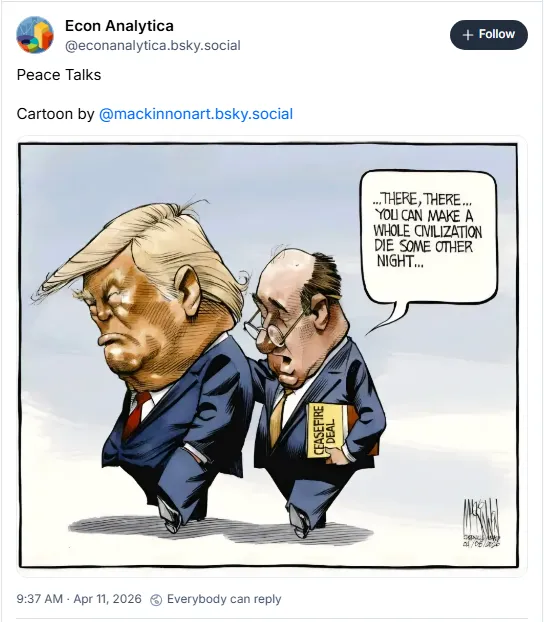The width and height of the screenshot is (544, 622).
Task: Click the yellow tie on right figure
Action: 279,415
